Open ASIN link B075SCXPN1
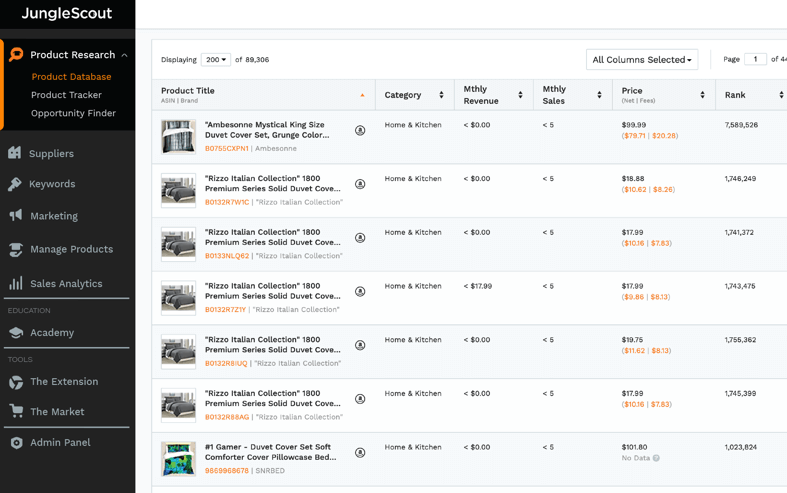 point(226,149)
